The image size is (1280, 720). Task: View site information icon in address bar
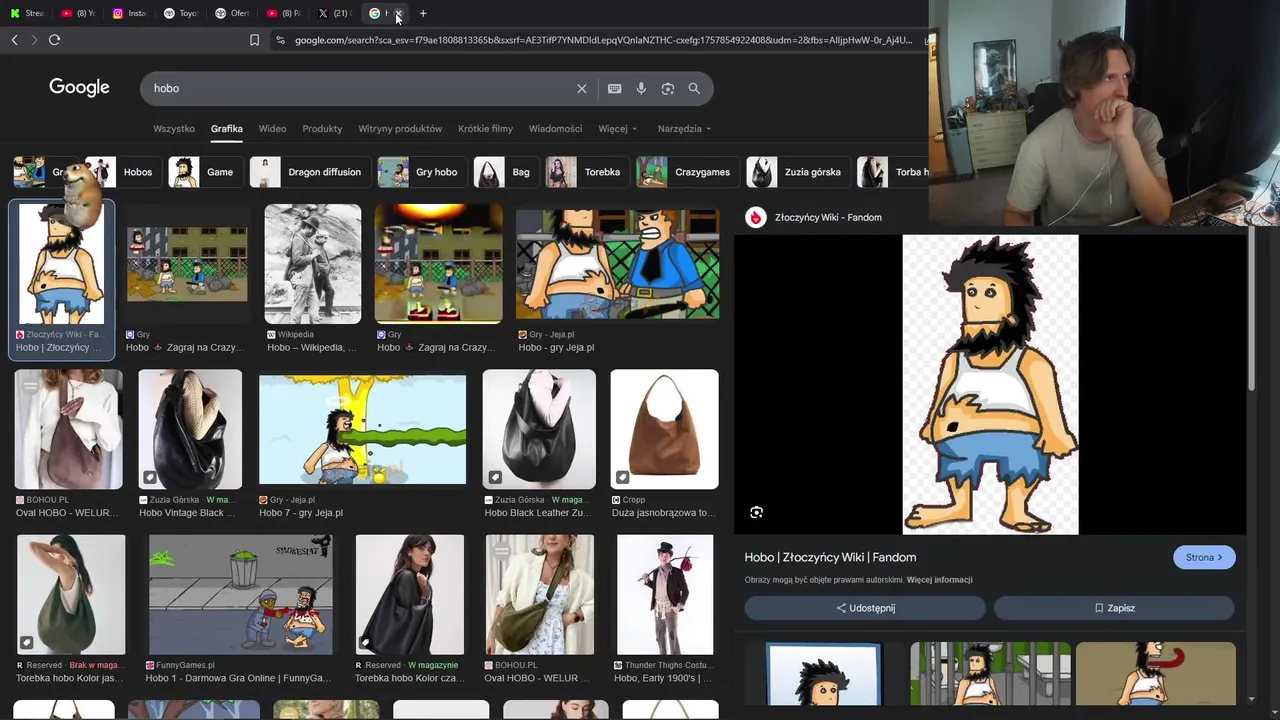click(x=280, y=40)
